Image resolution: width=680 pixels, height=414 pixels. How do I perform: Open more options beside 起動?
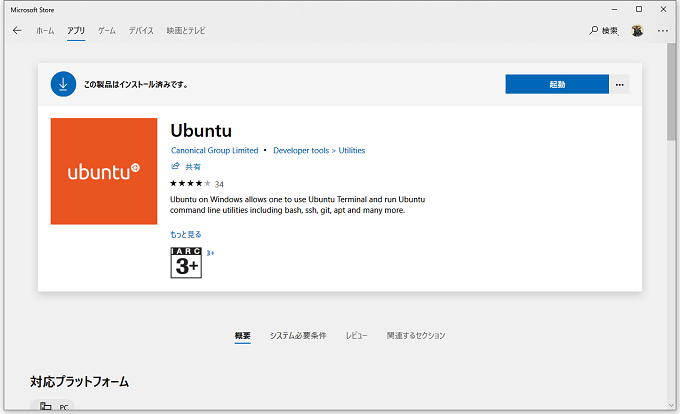point(620,84)
